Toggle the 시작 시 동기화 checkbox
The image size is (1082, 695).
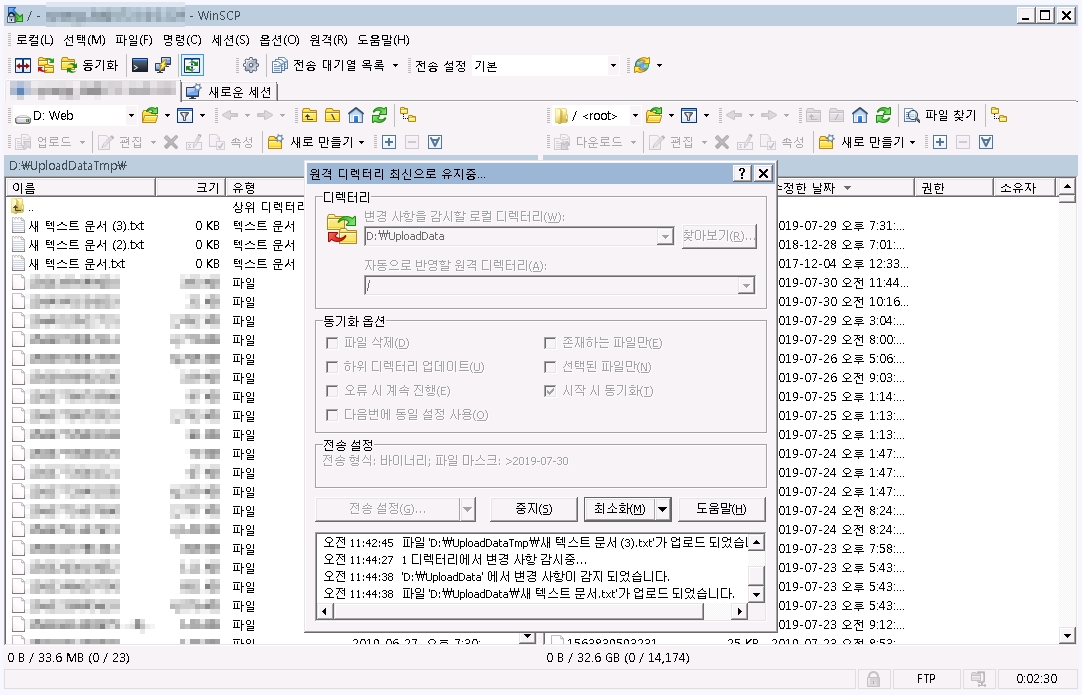coord(550,391)
